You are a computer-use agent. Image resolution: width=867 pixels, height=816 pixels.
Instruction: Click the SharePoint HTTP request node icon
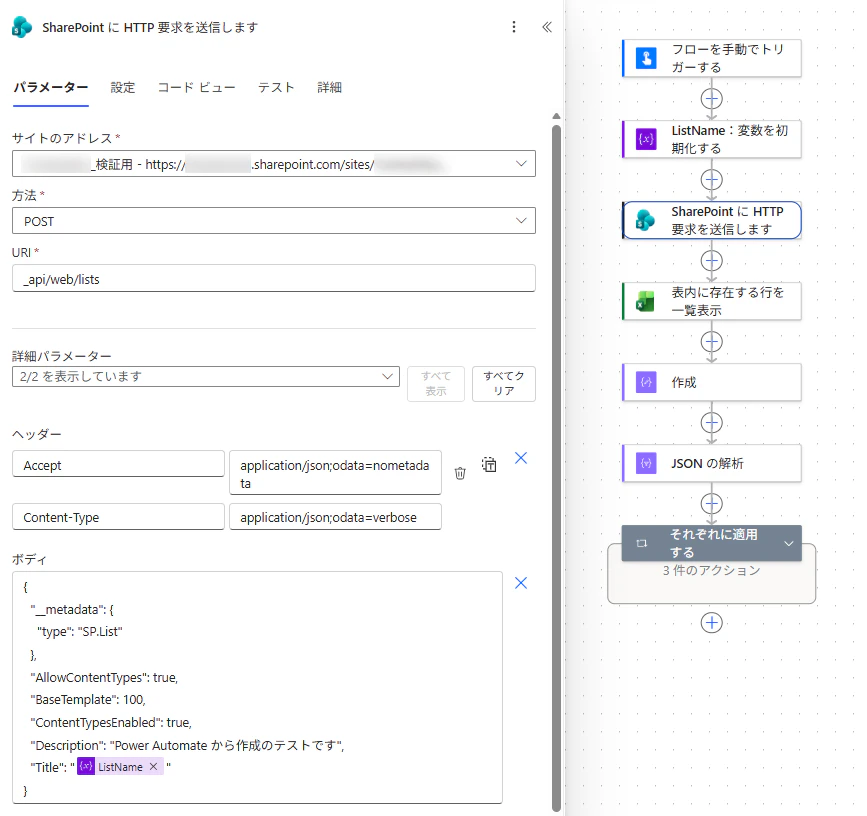pos(646,220)
